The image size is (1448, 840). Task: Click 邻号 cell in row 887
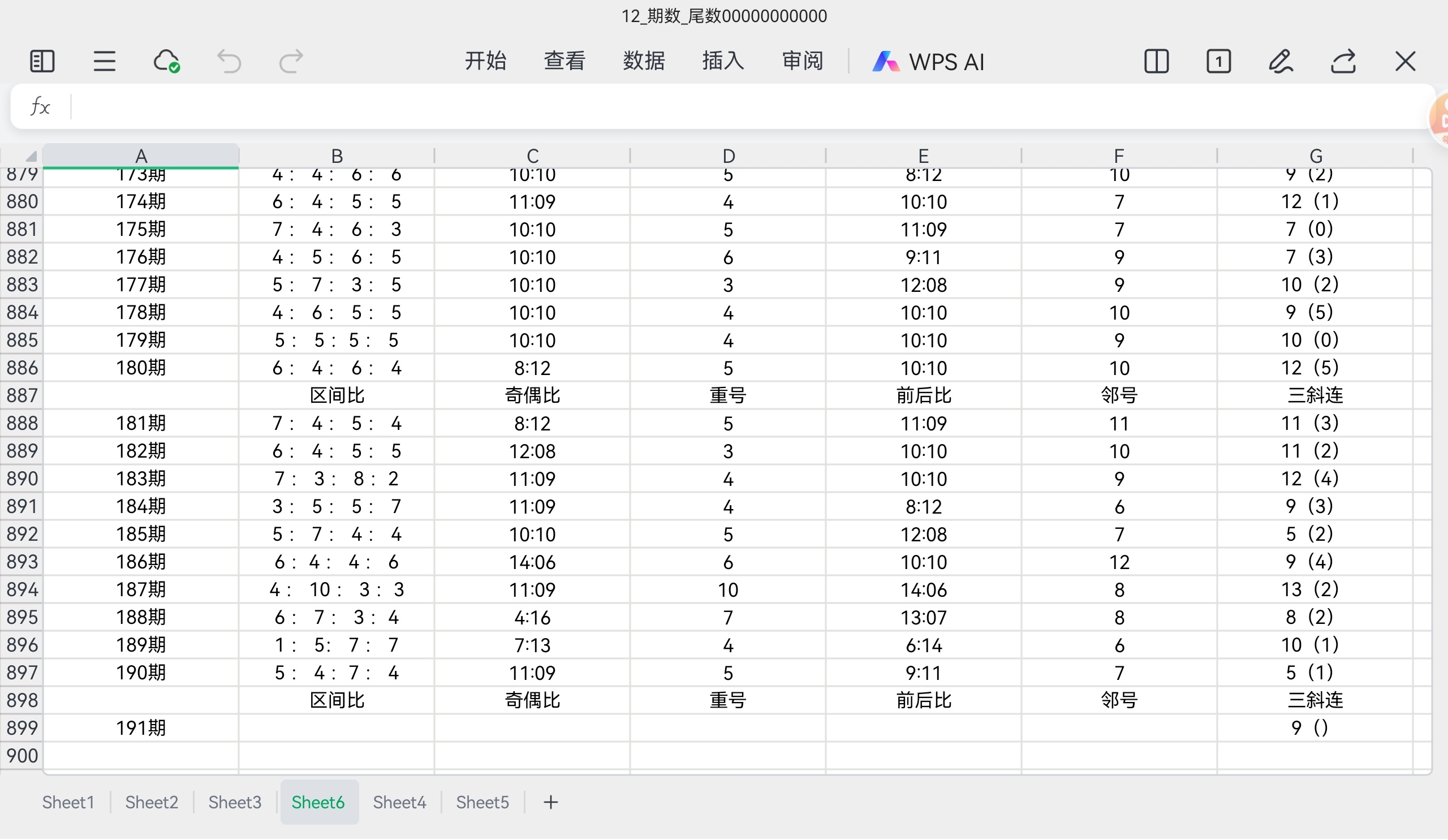point(1119,396)
